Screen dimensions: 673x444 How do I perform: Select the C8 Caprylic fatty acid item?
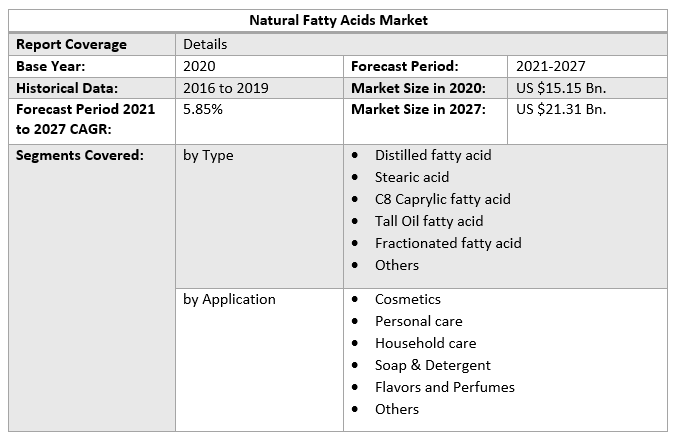pyautogui.click(x=442, y=199)
